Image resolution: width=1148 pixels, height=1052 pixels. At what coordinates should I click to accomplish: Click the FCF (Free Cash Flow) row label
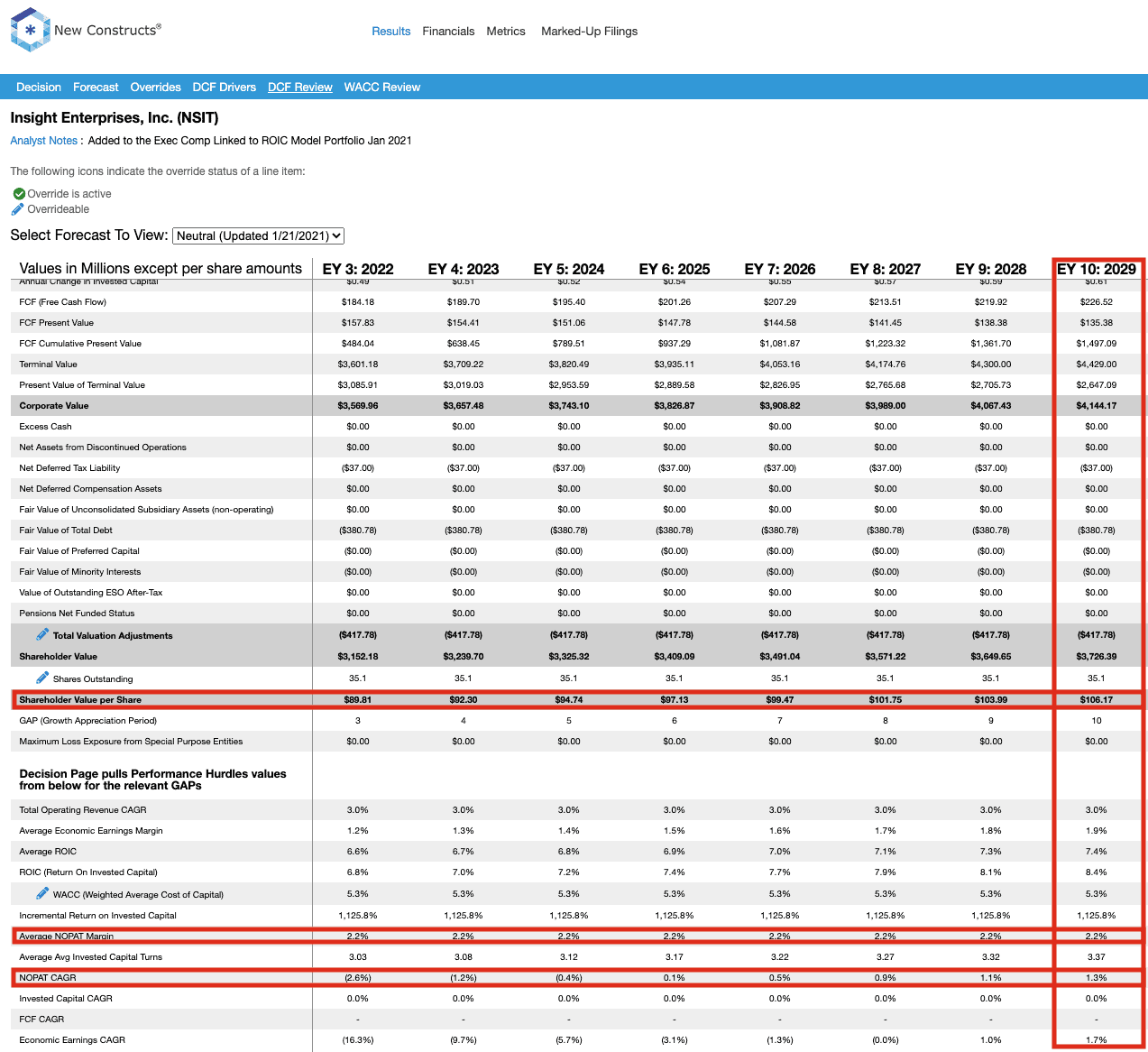pyautogui.click(x=63, y=302)
